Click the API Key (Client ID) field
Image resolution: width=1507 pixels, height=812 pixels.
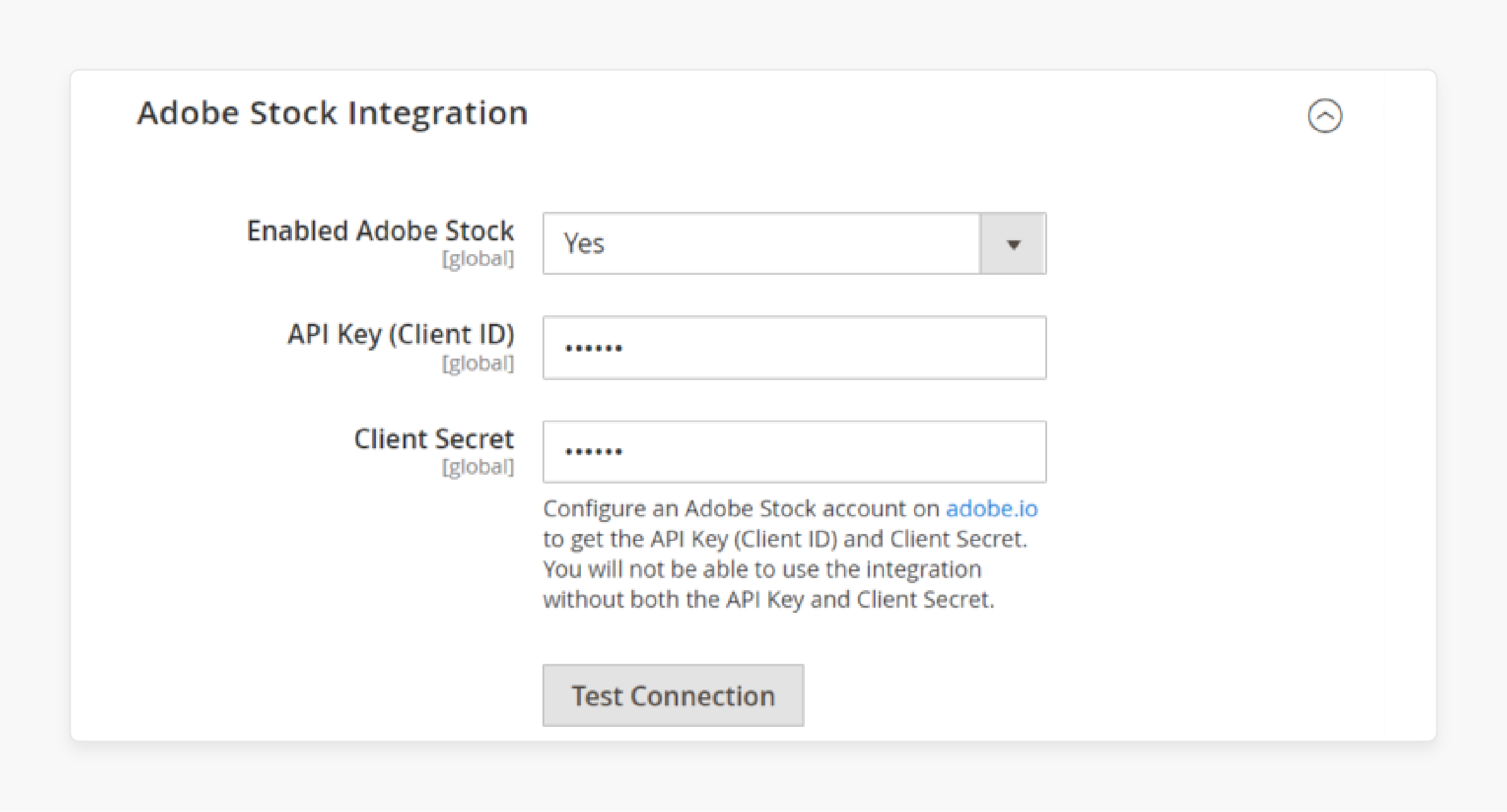click(794, 347)
